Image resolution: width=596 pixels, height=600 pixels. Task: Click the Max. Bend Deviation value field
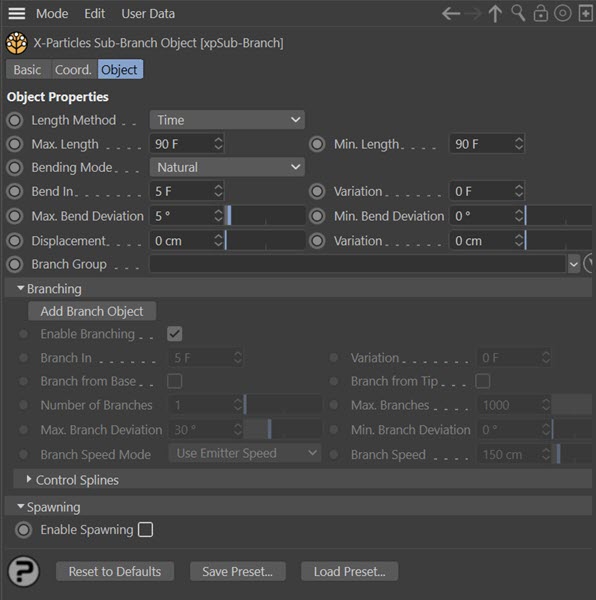point(182,216)
